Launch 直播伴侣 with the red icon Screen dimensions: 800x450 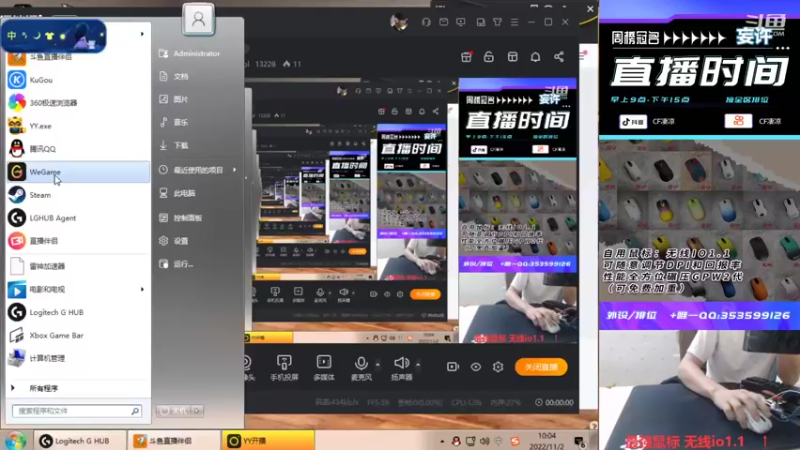(x=78, y=241)
